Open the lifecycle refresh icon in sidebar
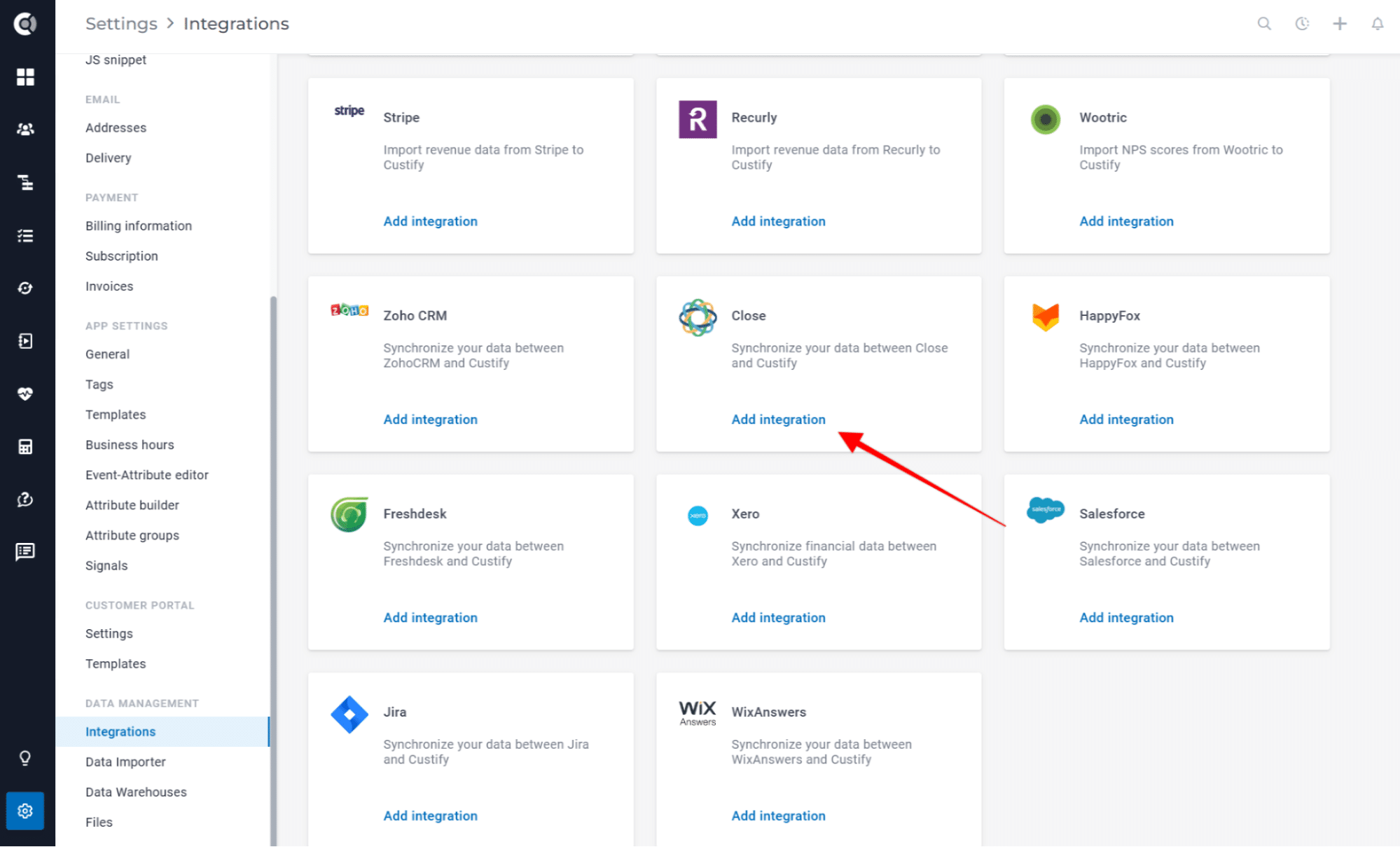The image size is (1400, 847). [x=25, y=289]
